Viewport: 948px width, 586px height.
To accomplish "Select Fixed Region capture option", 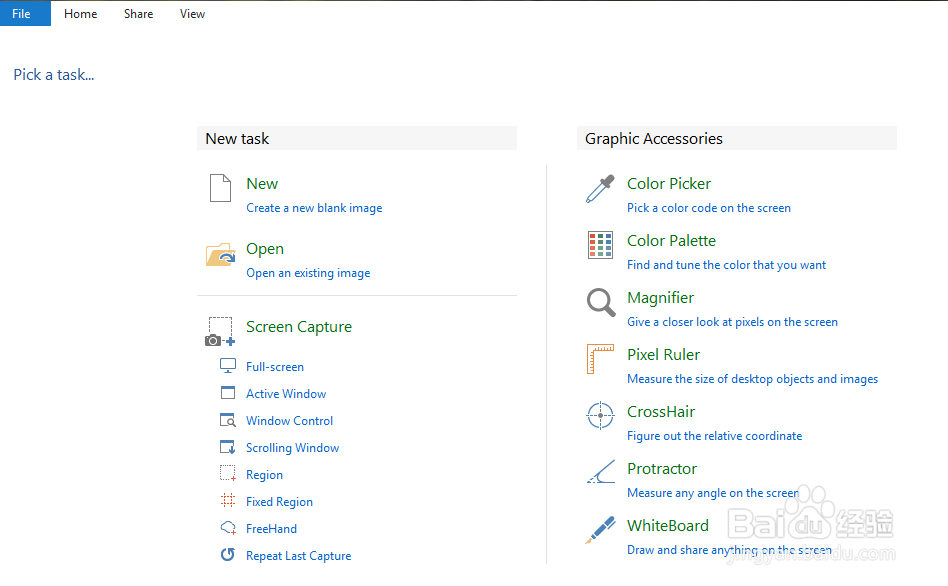I will click(x=279, y=502).
